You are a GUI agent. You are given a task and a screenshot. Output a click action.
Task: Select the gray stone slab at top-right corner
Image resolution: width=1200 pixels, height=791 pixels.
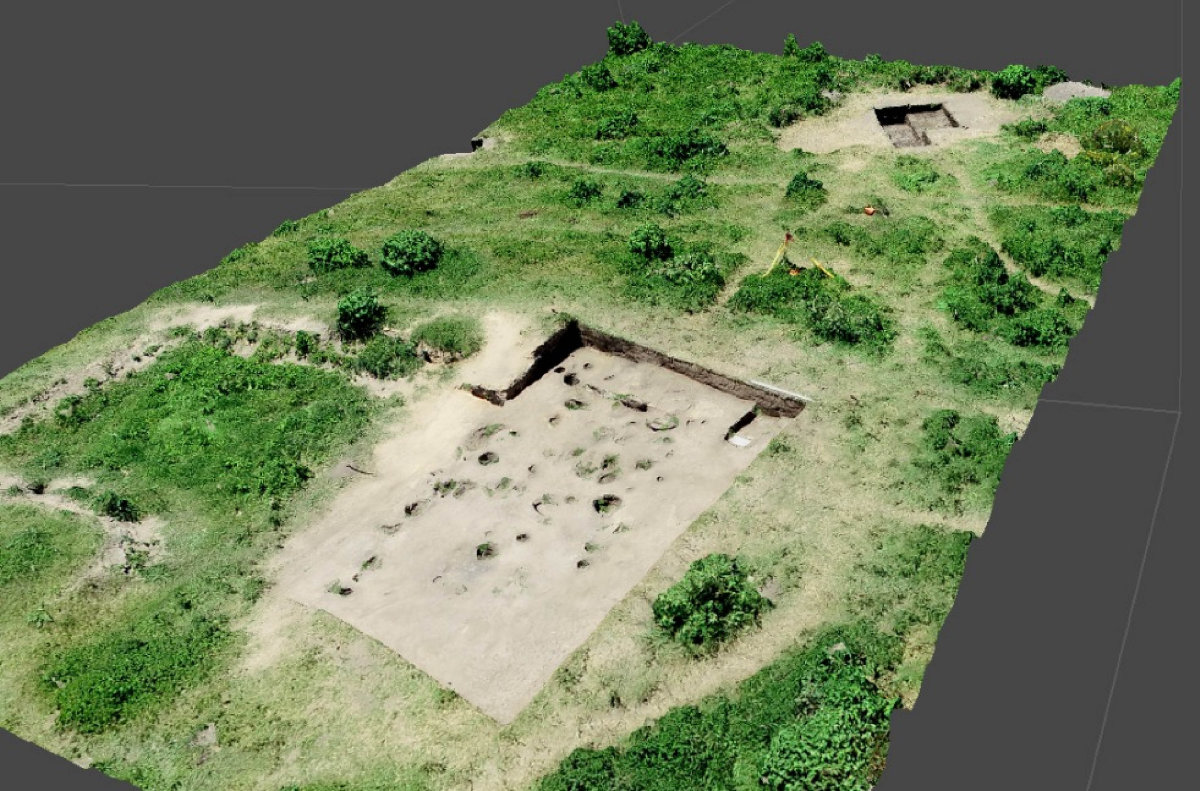pos(1074,92)
